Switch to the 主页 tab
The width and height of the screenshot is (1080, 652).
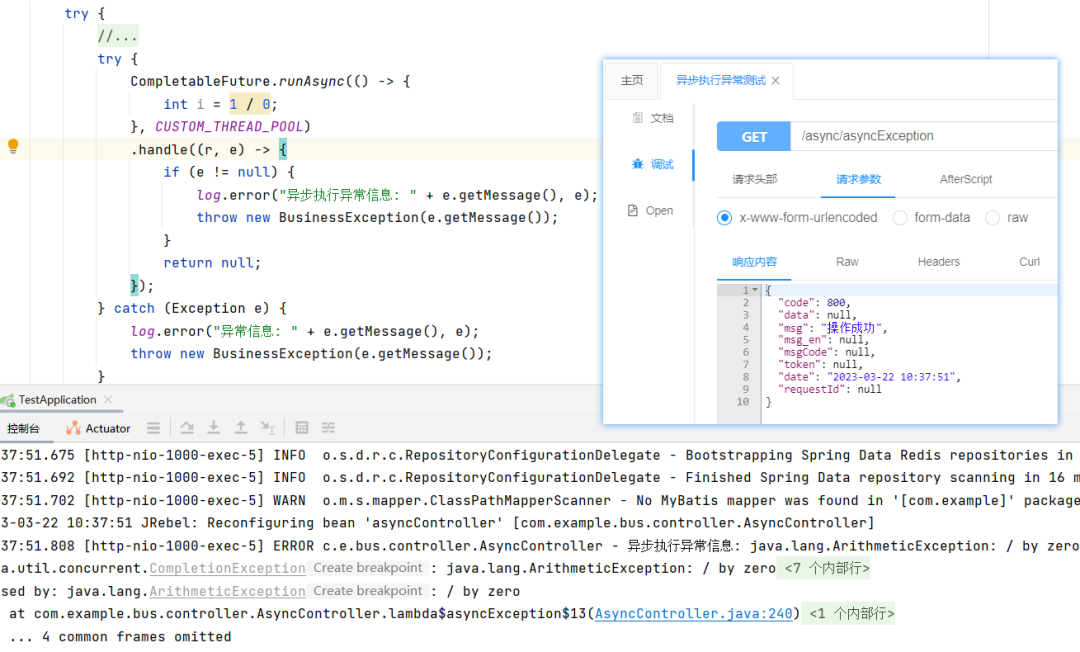632,81
